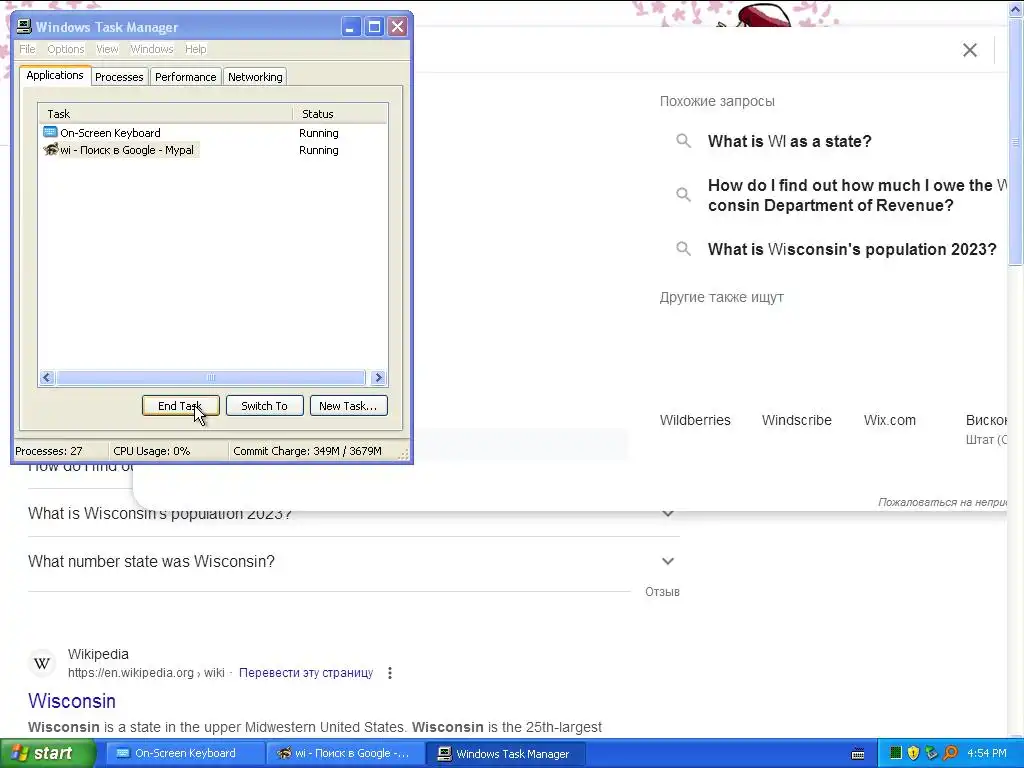Open the Options menu in Task Manager
Viewport: 1024px width, 768px height.
click(x=65, y=49)
